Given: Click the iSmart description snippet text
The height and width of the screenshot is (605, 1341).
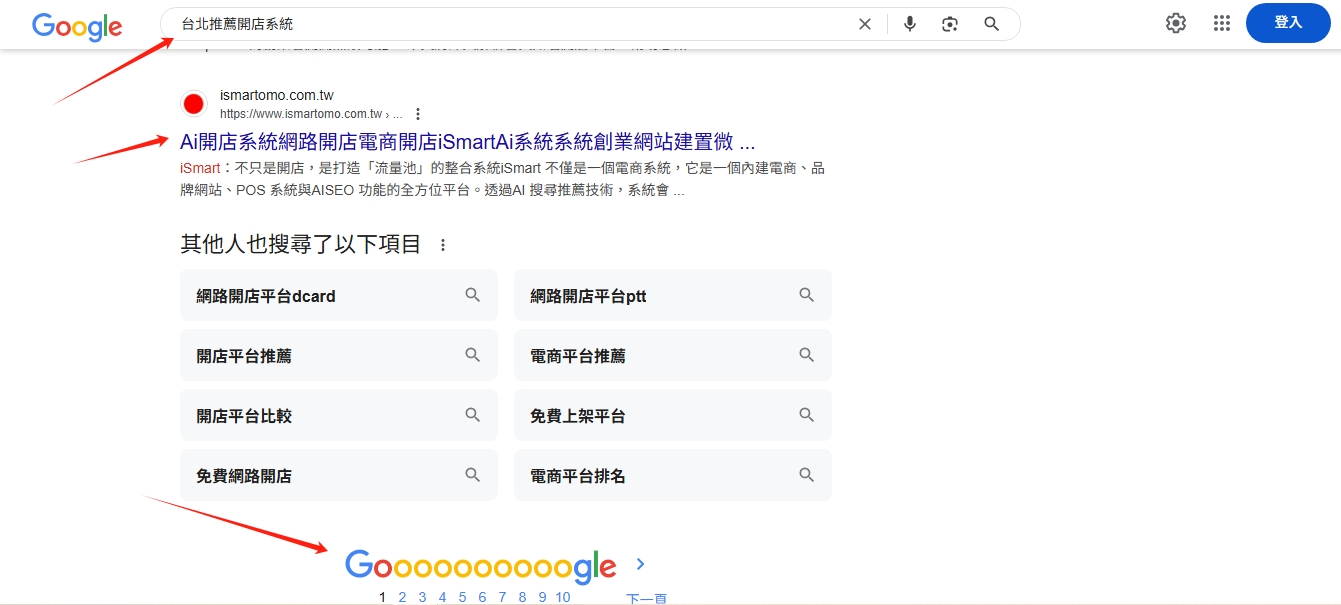Looking at the screenshot, I should 503,179.
